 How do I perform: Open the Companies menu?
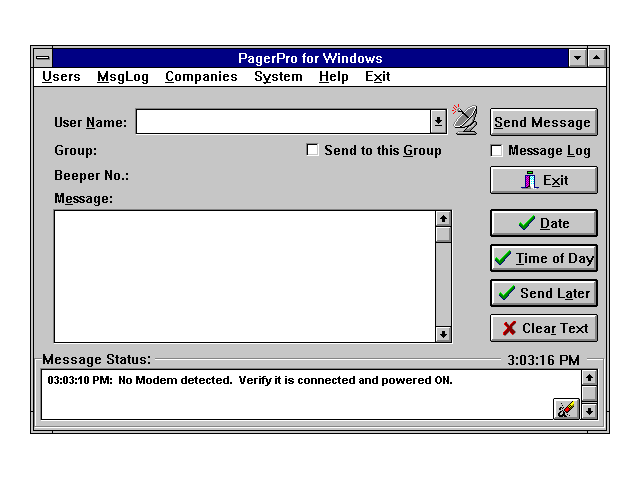[201, 76]
